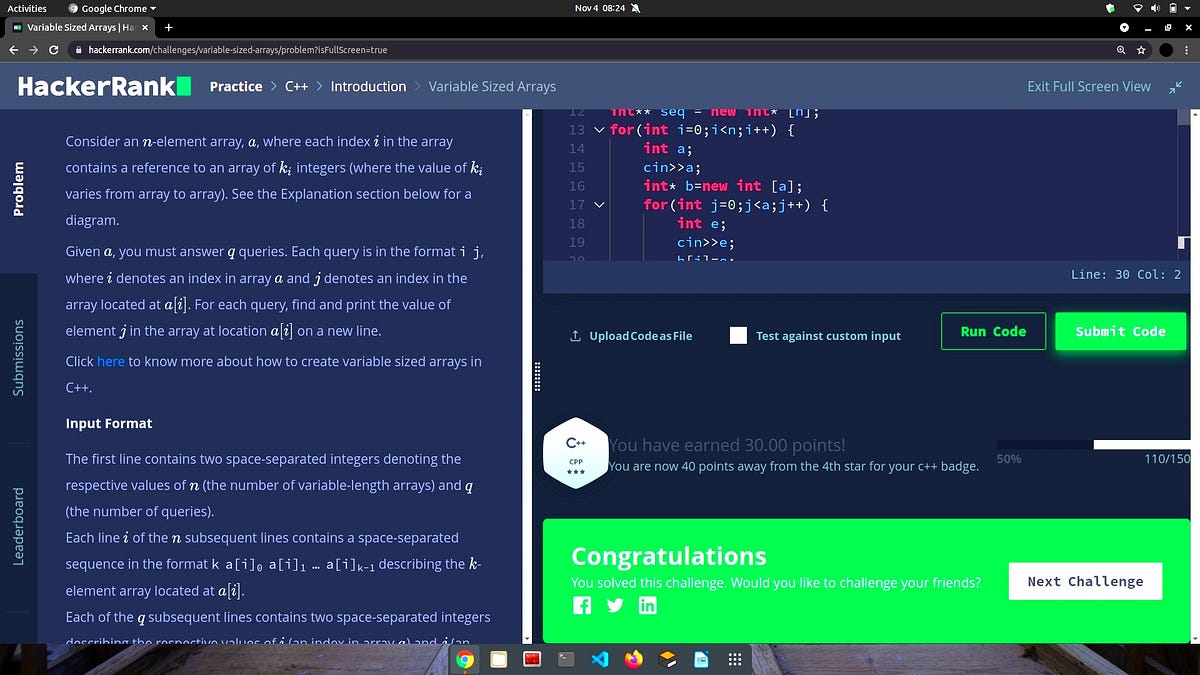Enable Test against custom input checkbox

738,336
